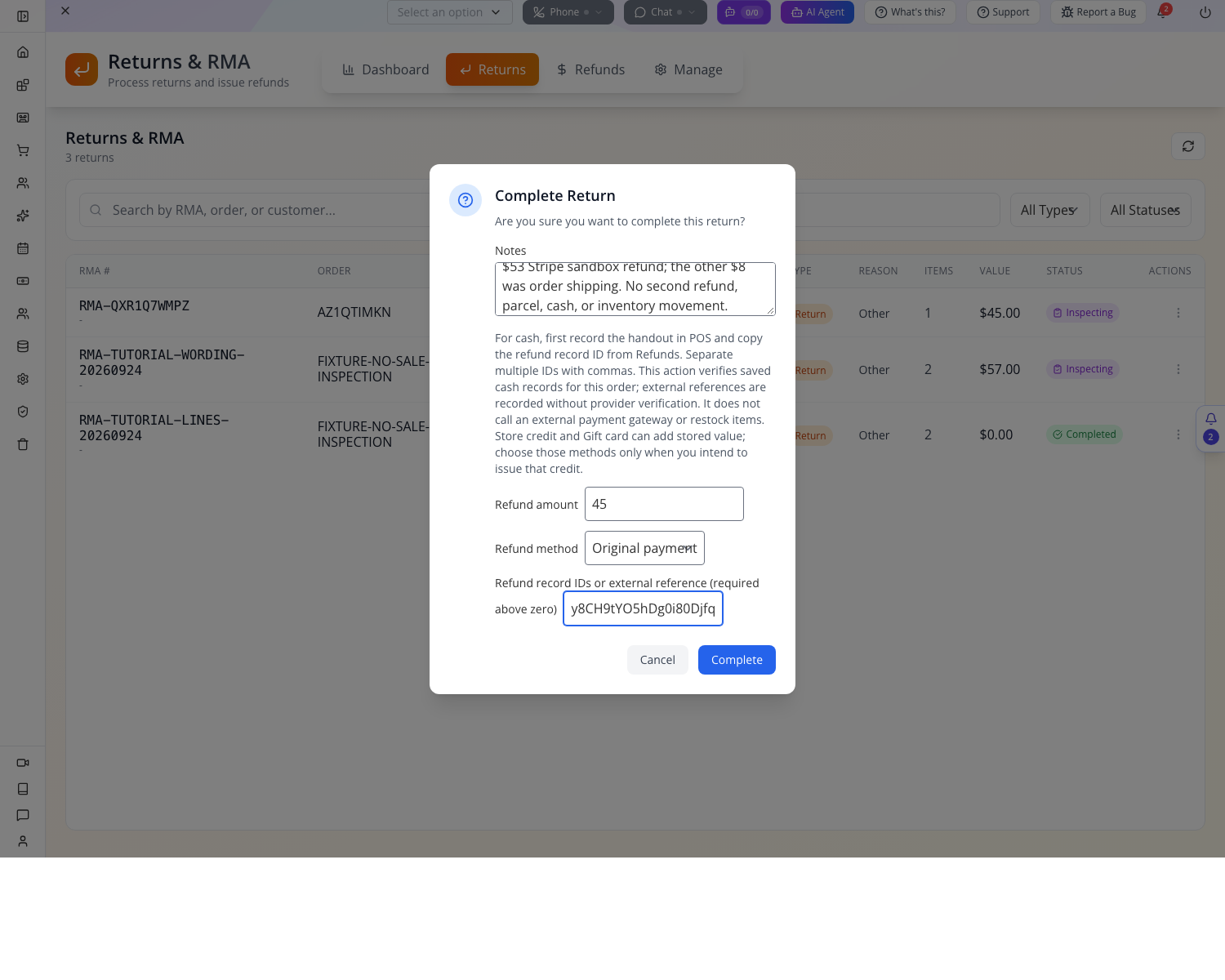Image resolution: width=1225 pixels, height=980 pixels.
Task: Expand the All Types filter
Action: point(1049,210)
